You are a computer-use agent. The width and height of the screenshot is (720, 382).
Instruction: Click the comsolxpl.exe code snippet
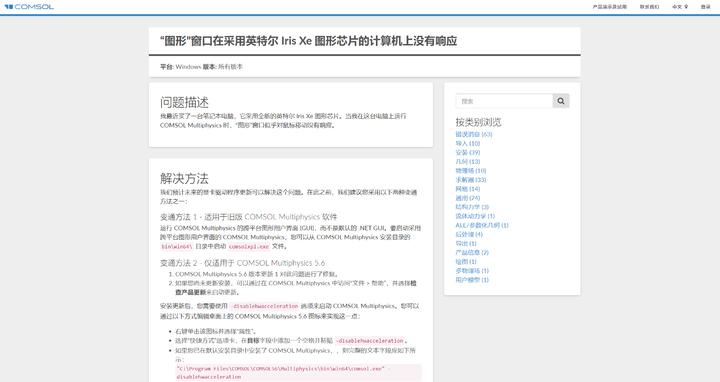pos(249,247)
